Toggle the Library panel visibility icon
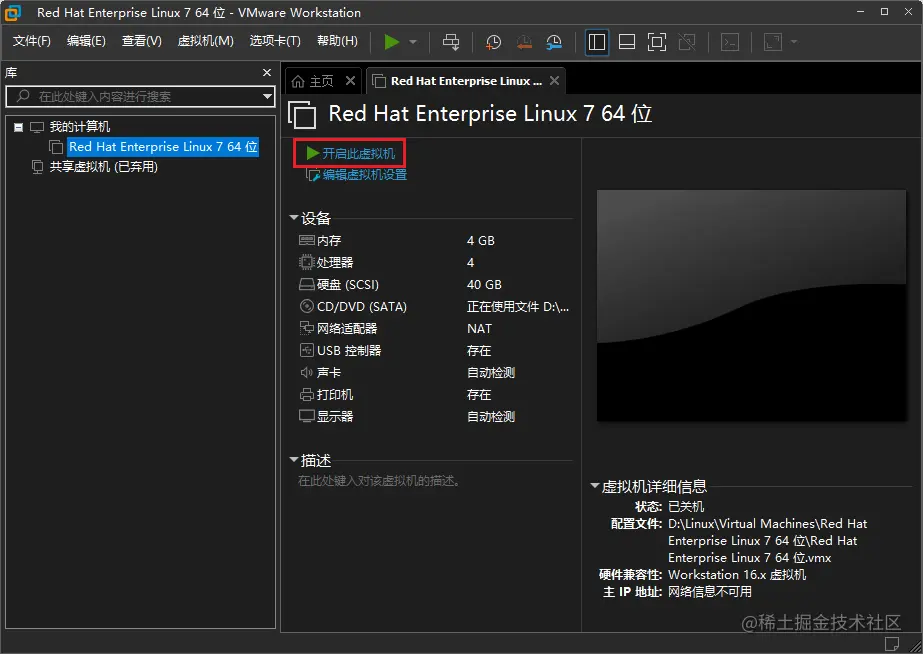Screen dimensions: 923x654 (x=597, y=42)
